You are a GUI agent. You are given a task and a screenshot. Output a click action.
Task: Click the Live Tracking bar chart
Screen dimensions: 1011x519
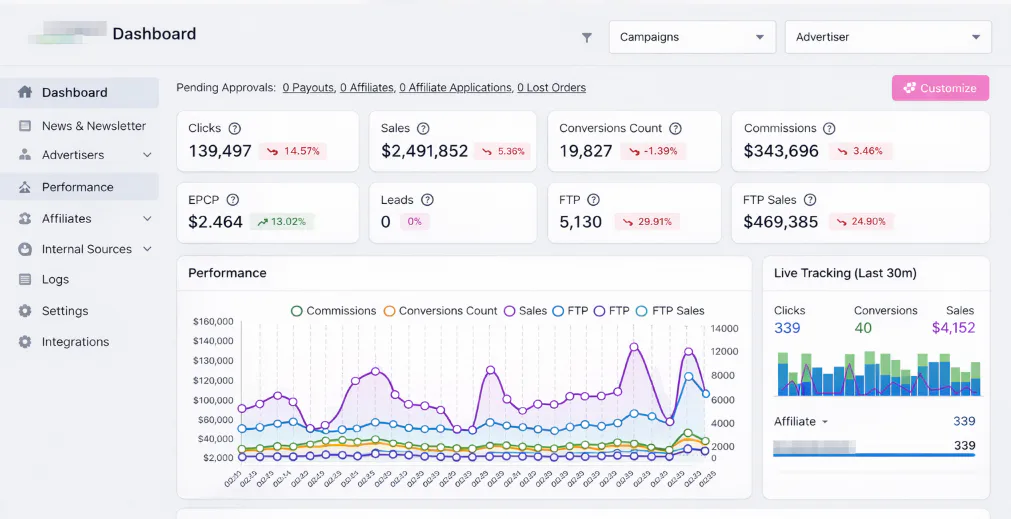[x=878, y=373]
